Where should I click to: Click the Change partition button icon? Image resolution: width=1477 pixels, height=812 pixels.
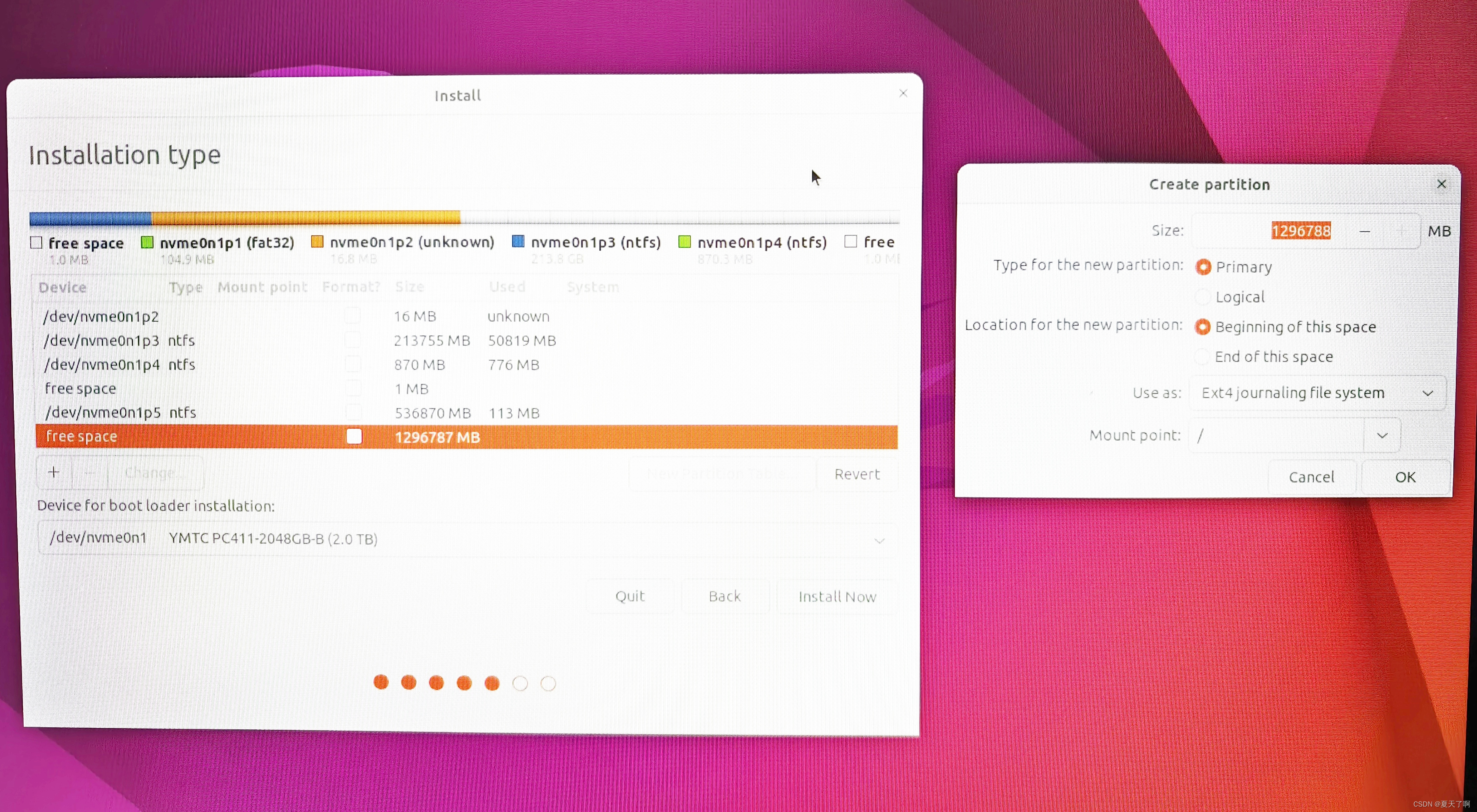click(150, 472)
